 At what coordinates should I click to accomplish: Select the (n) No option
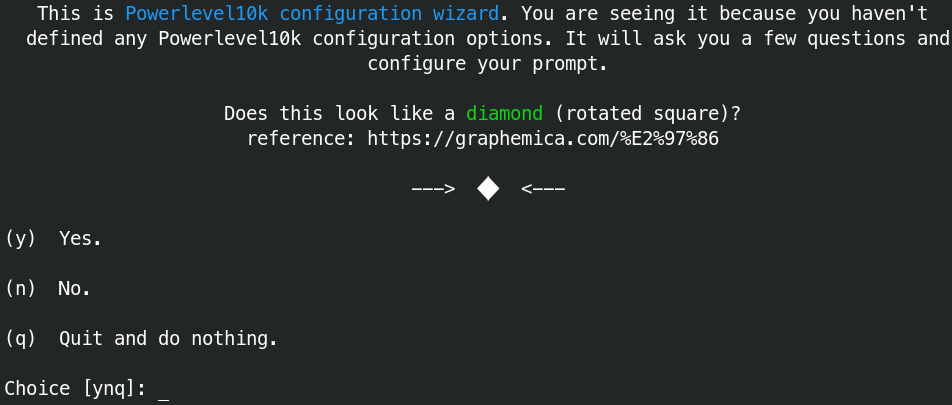click(47, 289)
